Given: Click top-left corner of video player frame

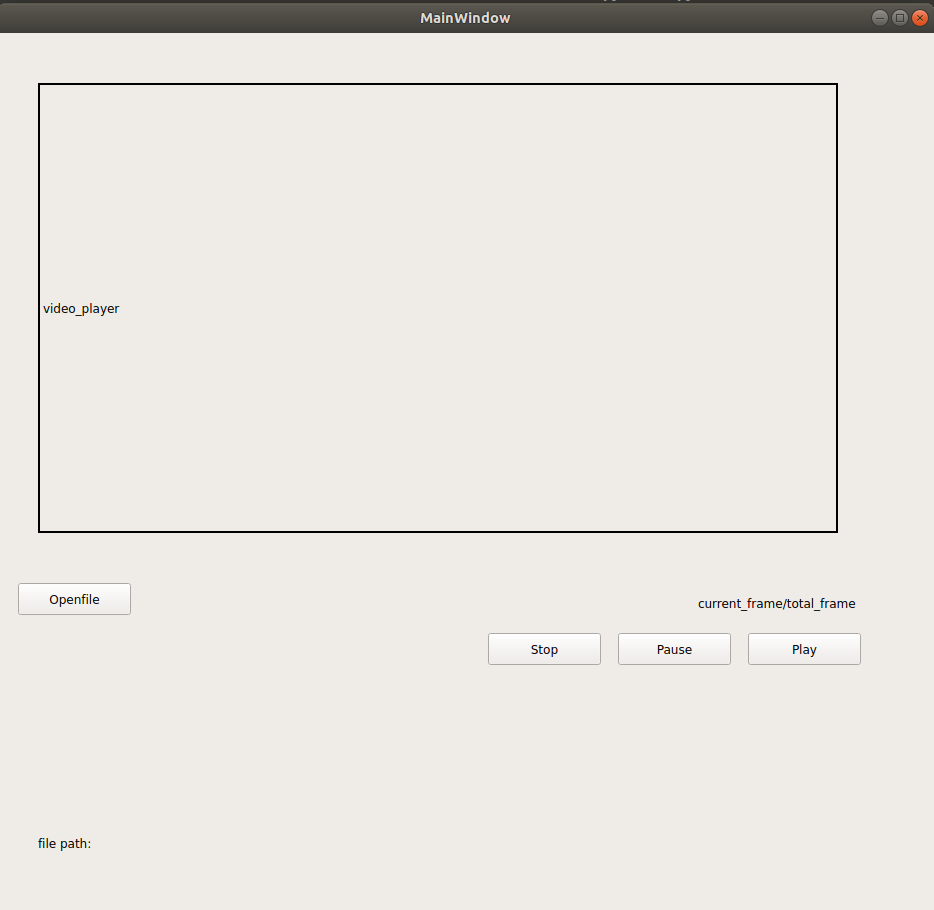Looking at the screenshot, I should 40,85.
